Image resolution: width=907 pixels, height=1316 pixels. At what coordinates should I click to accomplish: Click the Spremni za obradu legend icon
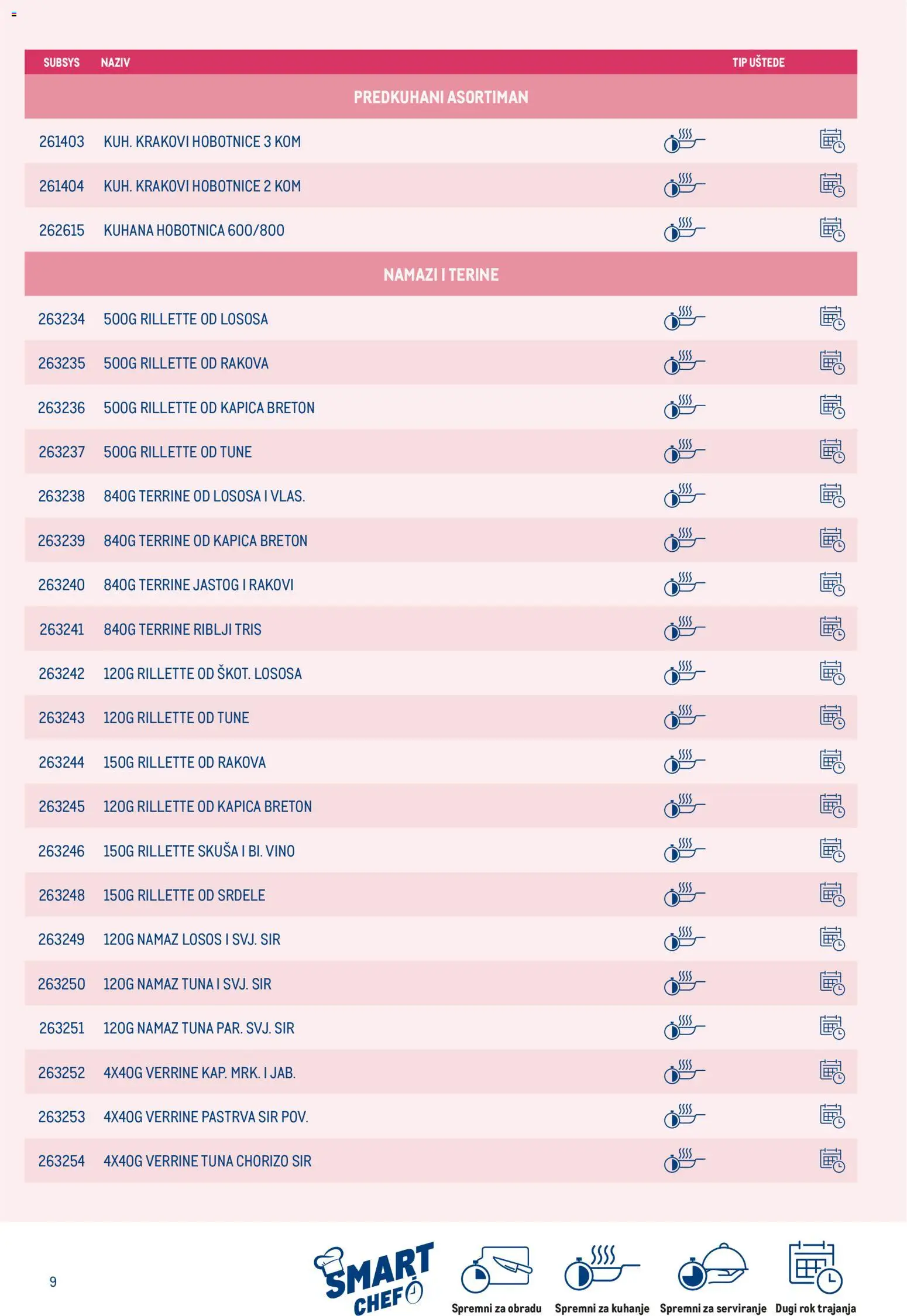coord(496,1269)
